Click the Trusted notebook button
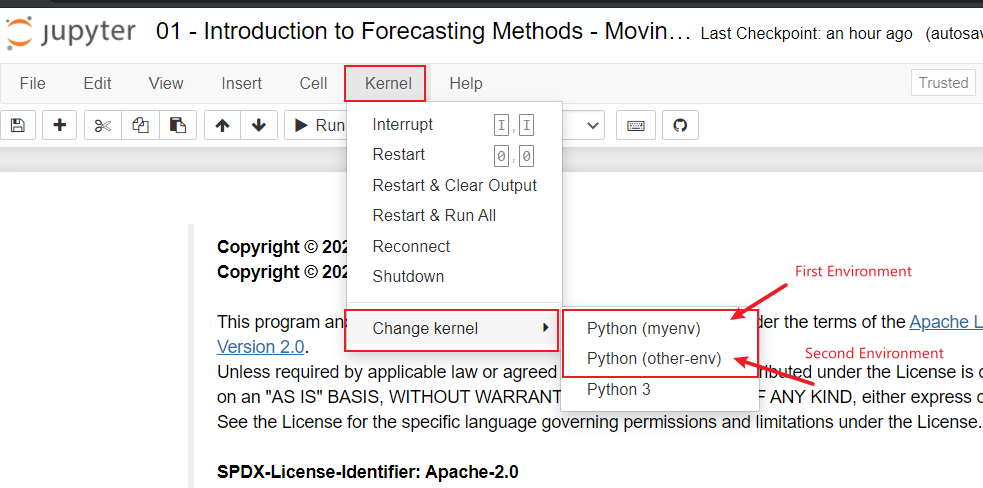The width and height of the screenshot is (983, 488). pos(944,83)
